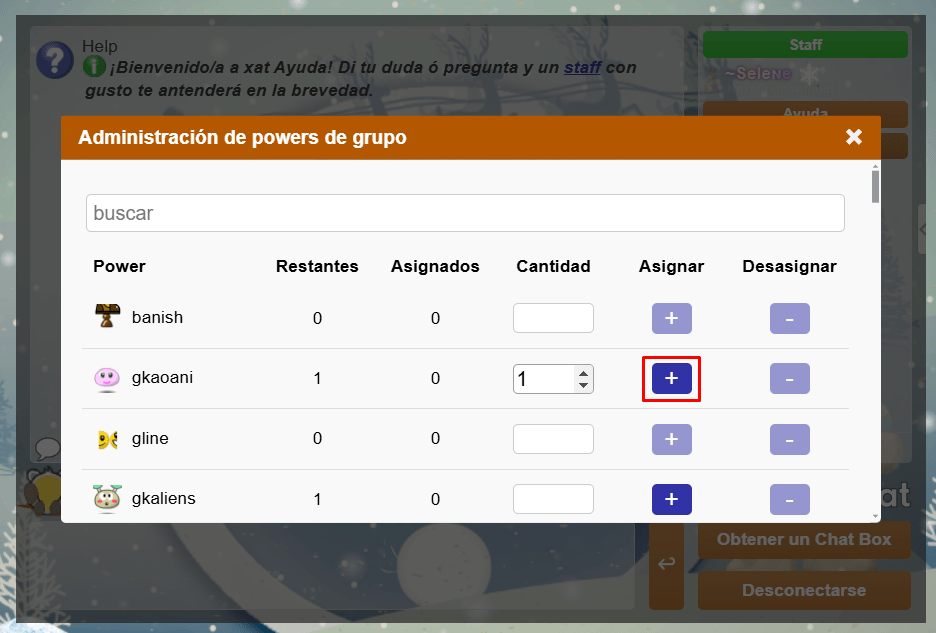Click the gkaoani pink smiley icon

107,379
